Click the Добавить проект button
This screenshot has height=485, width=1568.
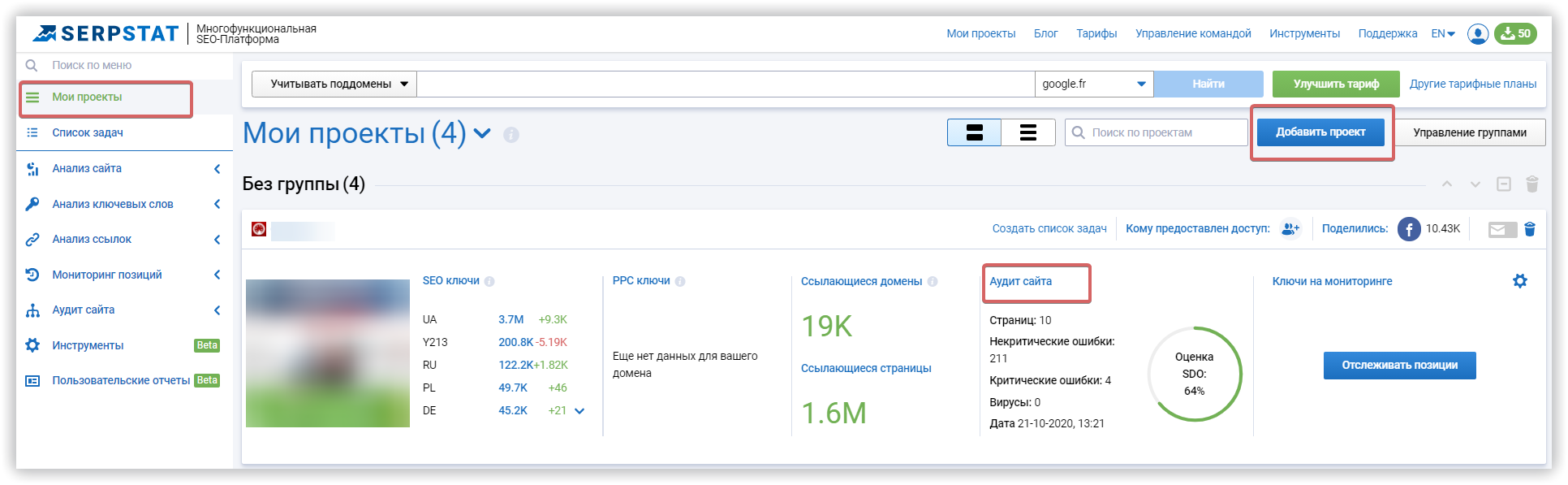tap(1320, 132)
